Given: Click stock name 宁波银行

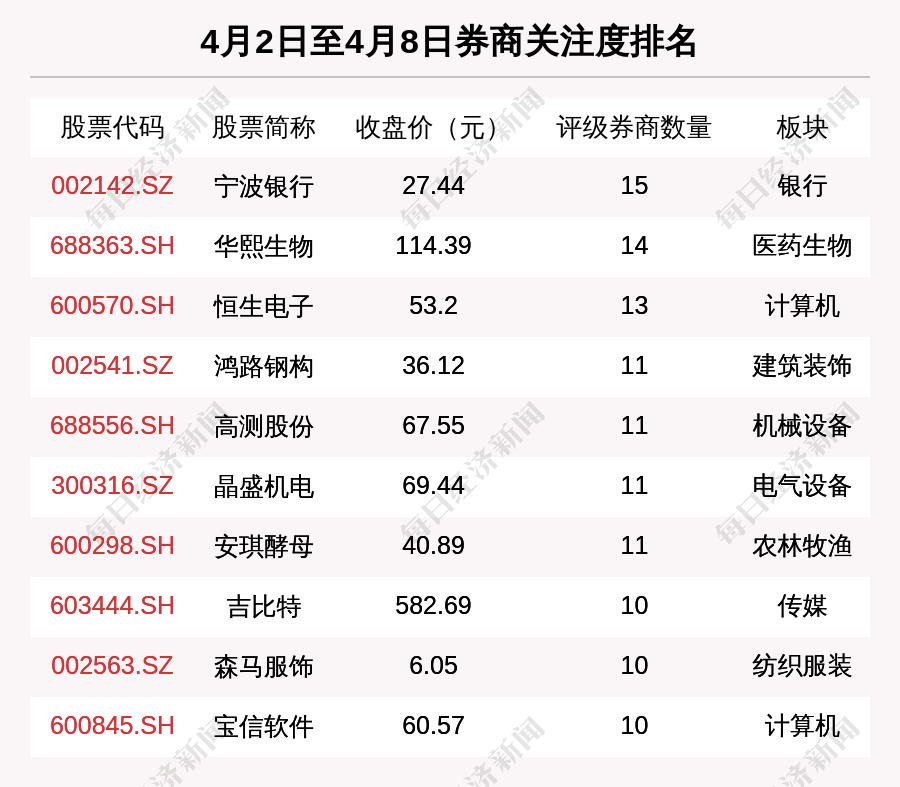Looking at the screenshot, I should pos(263,186).
